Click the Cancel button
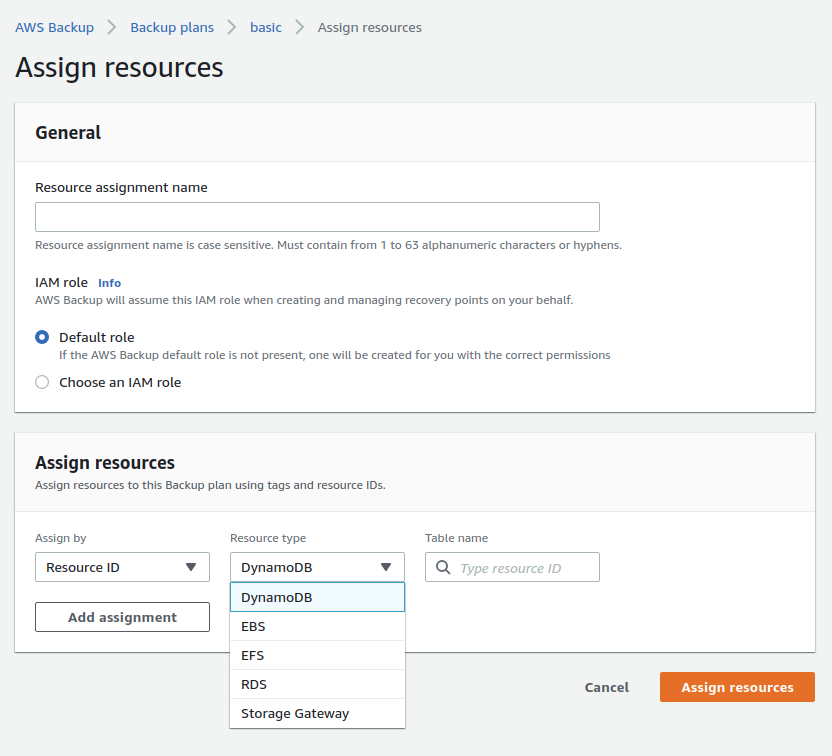 pos(606,687)
